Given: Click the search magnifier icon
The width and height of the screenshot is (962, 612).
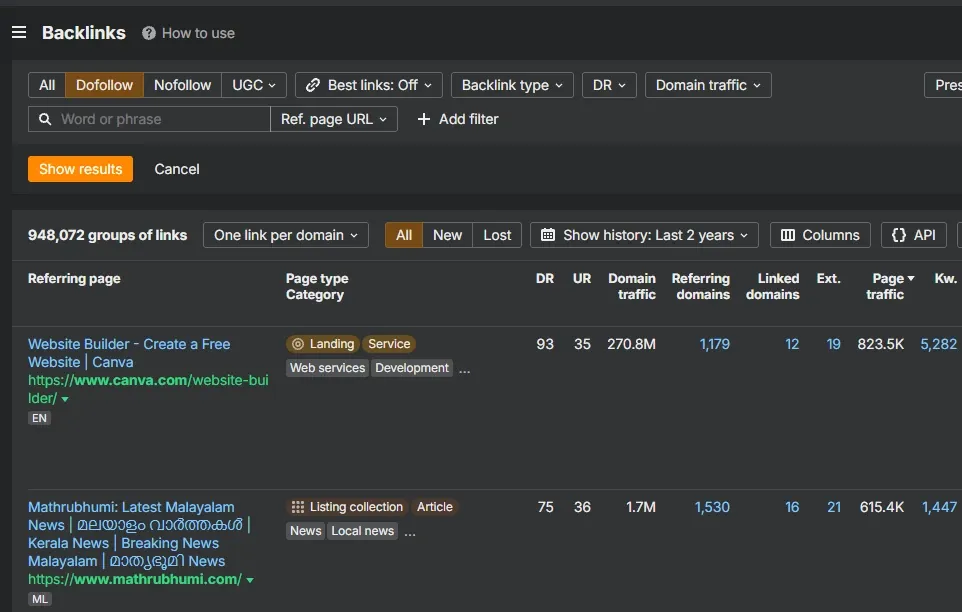Looking at the screenshot, I should [45, 119].
